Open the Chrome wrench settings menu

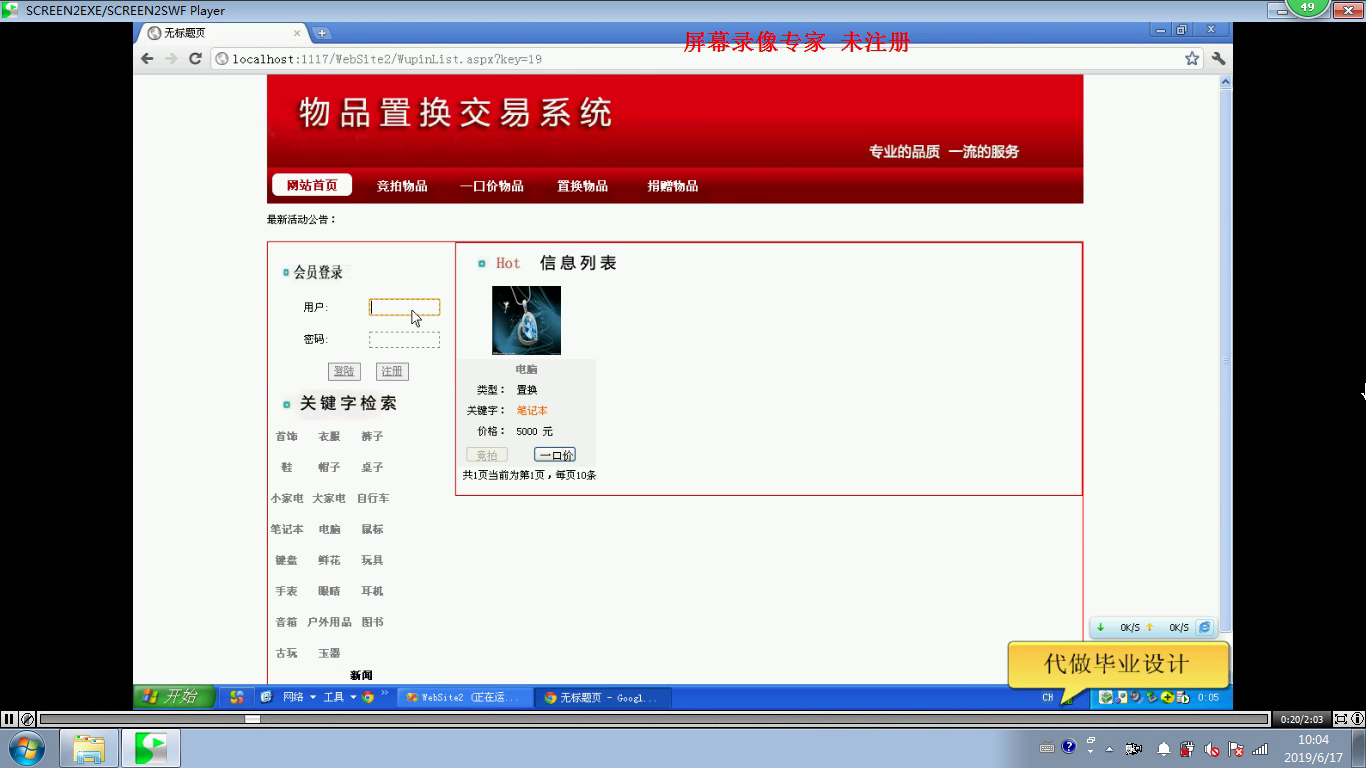[x=1218, y=59]
